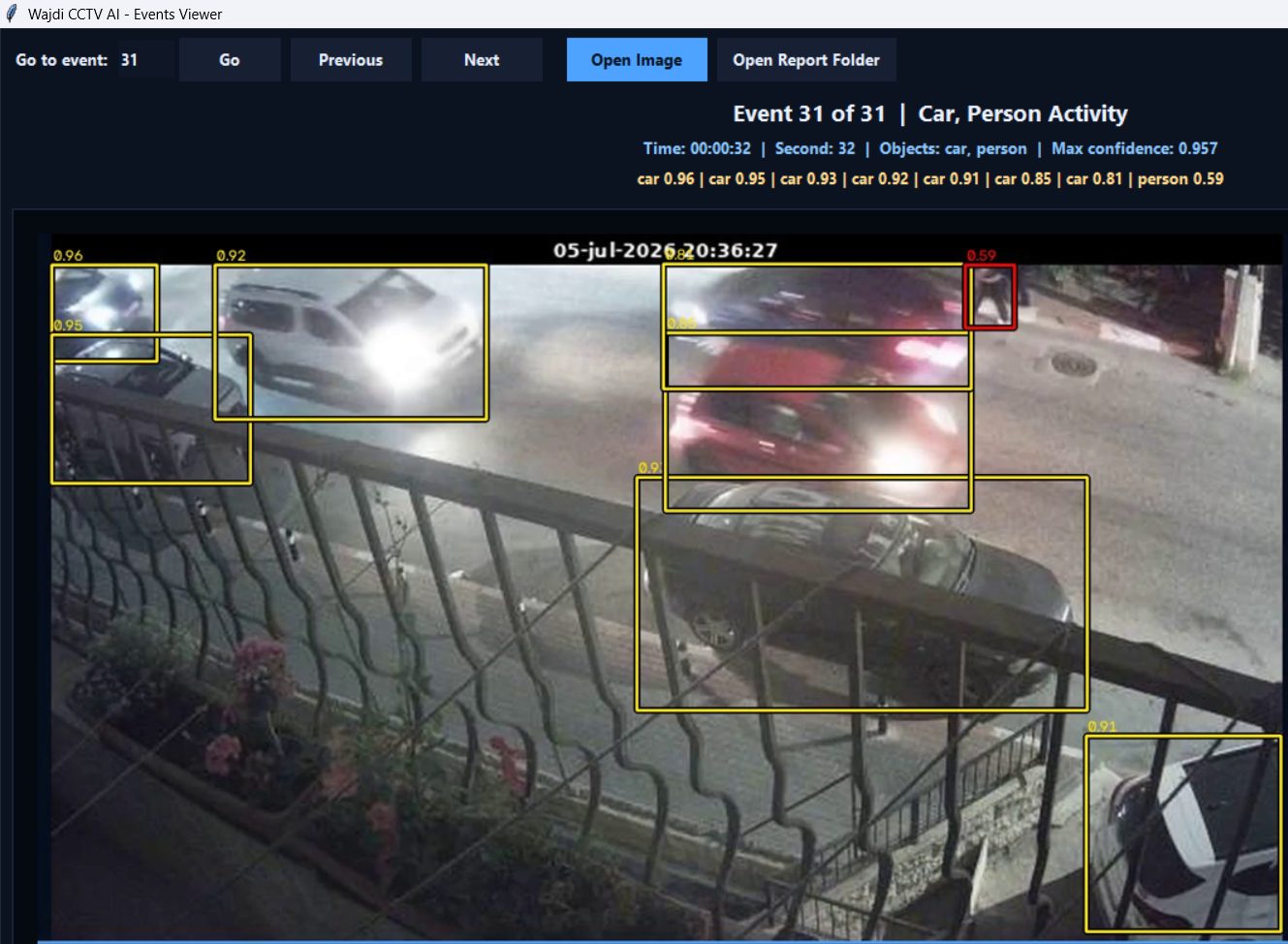This screenshot has height=944, width=1288.
Task: Click the feather app icon in title bar
Action: click(x=12, y=14)
